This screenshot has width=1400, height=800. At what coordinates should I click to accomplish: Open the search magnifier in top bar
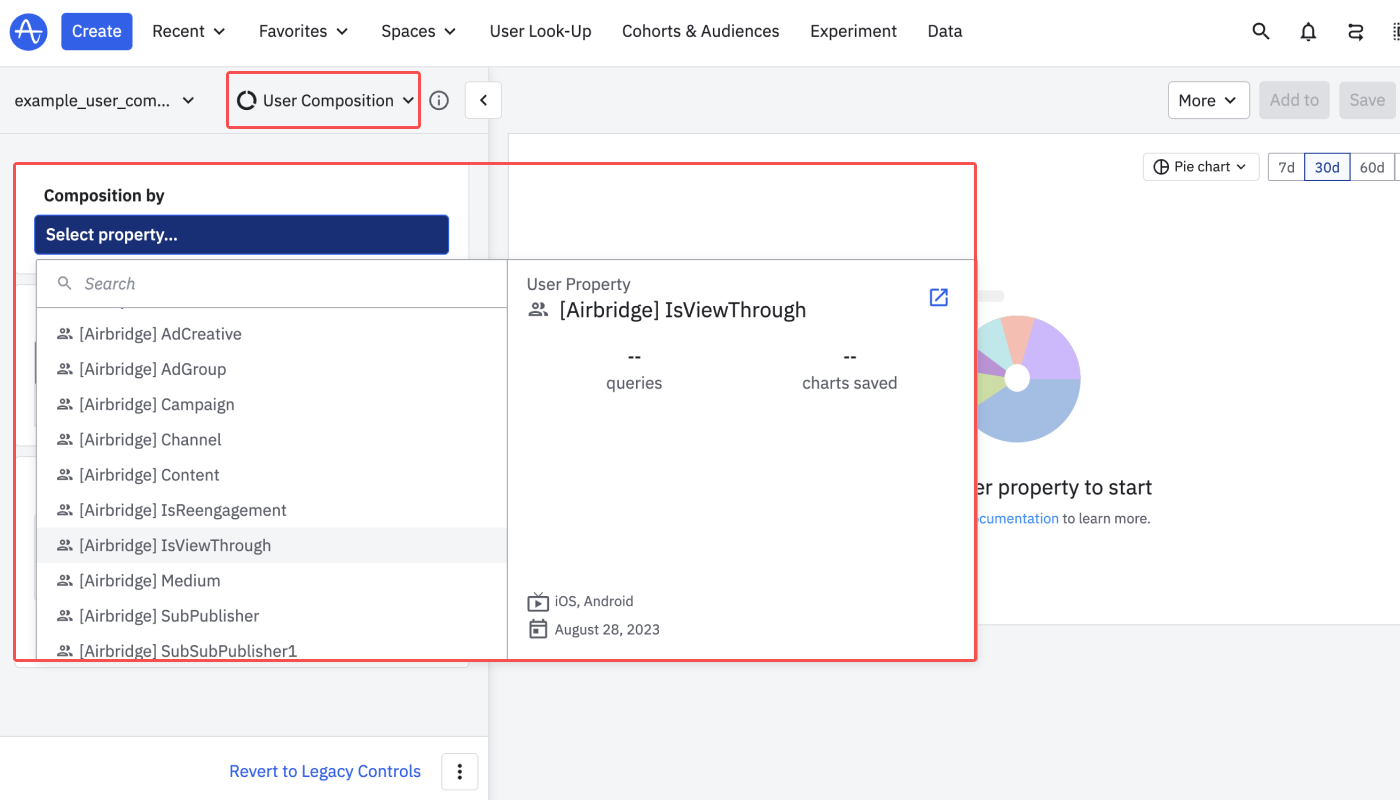click(1261, 31)
